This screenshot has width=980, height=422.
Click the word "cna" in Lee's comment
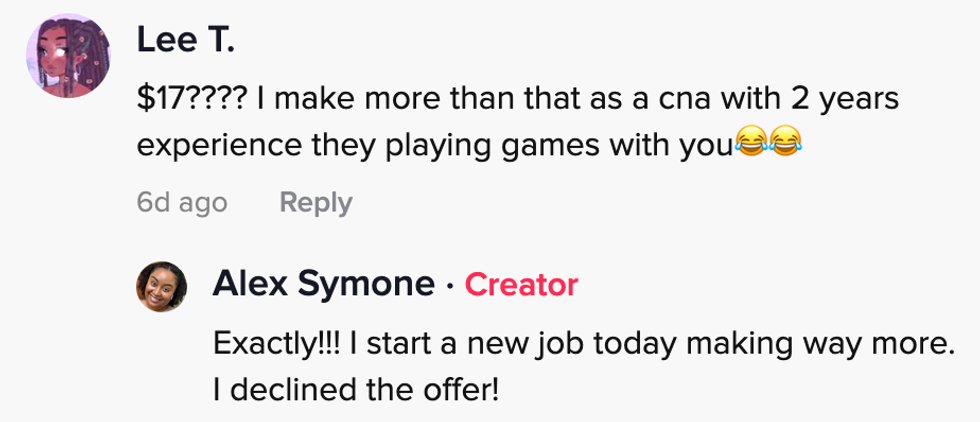click(647, 100)
